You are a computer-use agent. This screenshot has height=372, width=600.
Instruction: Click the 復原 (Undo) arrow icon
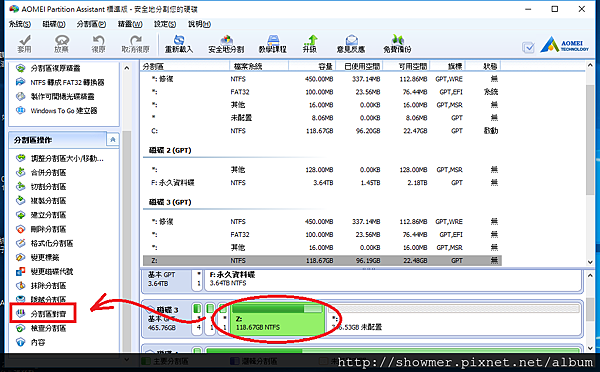[98, 44]
